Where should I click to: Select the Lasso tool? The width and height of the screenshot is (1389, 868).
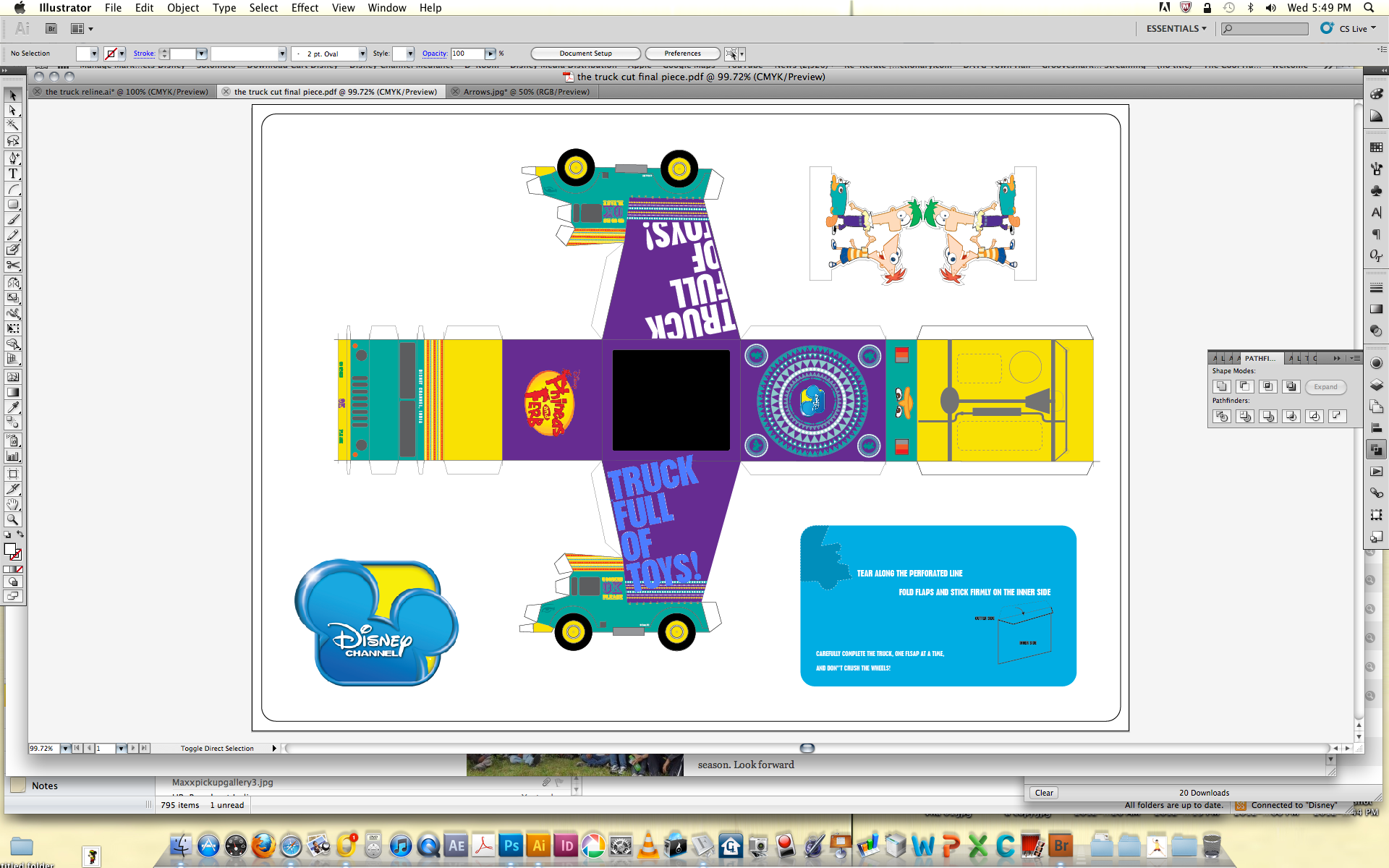pos(12,141)
